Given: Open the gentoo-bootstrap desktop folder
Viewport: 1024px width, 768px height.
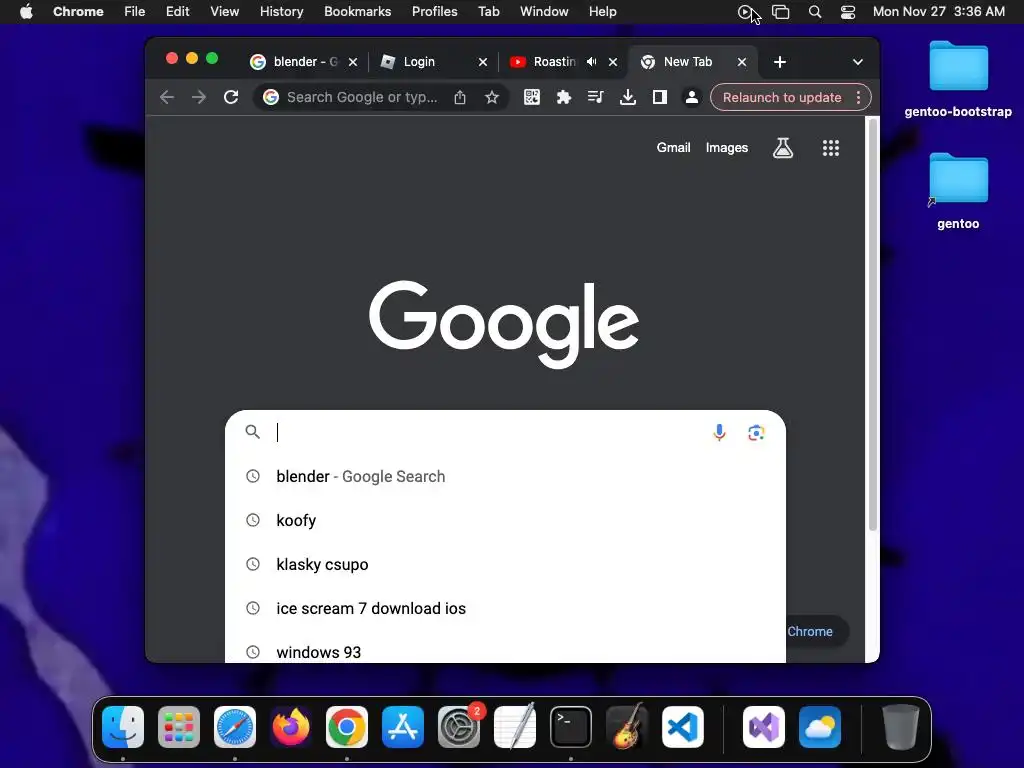Looking at the screenshot, I should pyautogui.click(x=958, y=78).
